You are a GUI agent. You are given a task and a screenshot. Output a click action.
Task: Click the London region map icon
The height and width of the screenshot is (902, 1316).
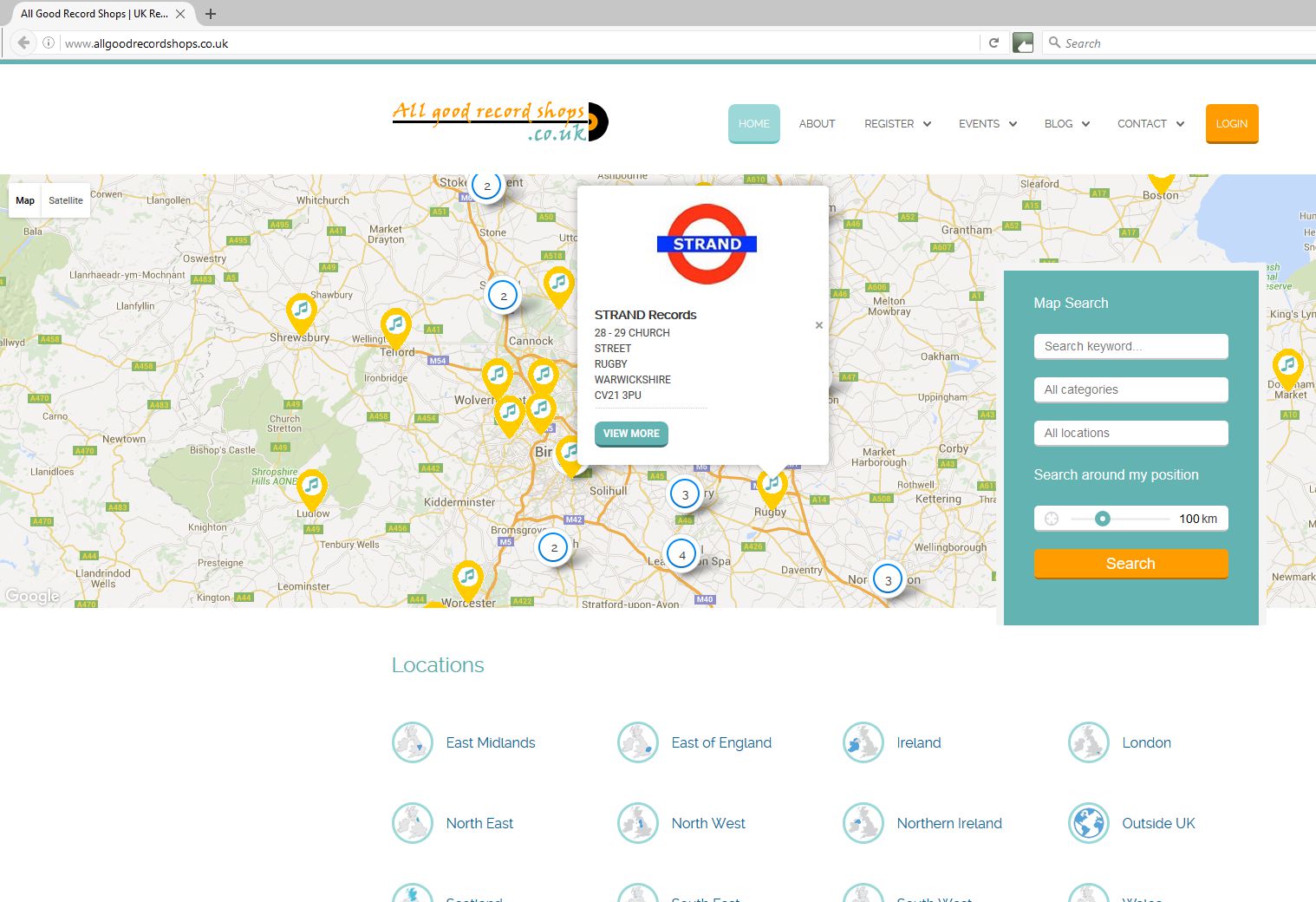coord(1089,742)
